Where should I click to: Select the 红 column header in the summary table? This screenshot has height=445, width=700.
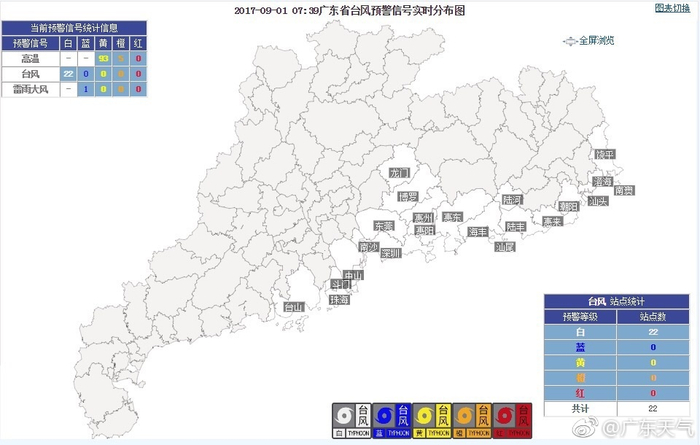click(138, 43)
